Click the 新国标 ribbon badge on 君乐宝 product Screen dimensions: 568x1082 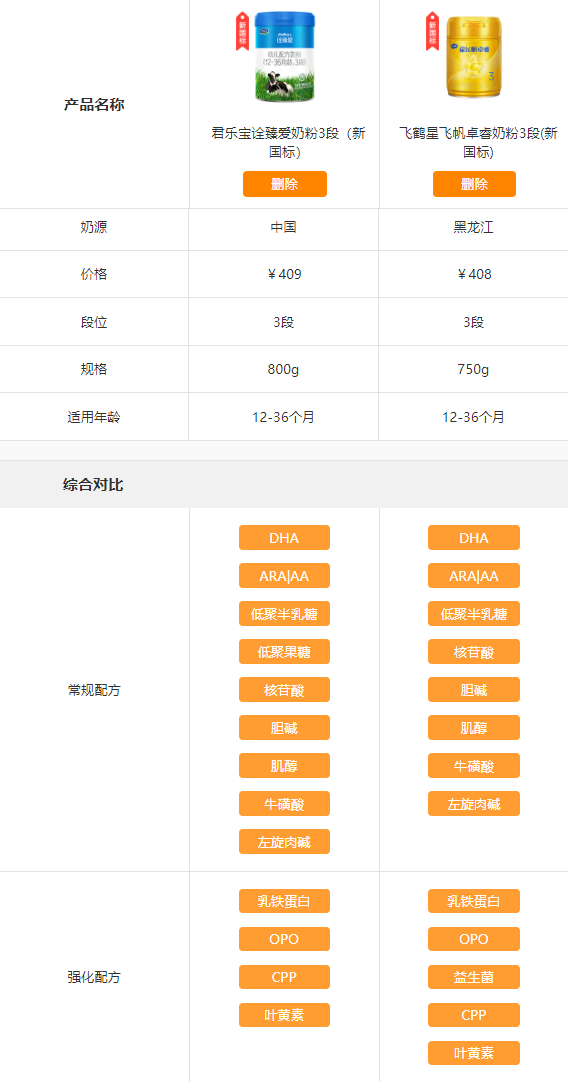pos(242,31)
